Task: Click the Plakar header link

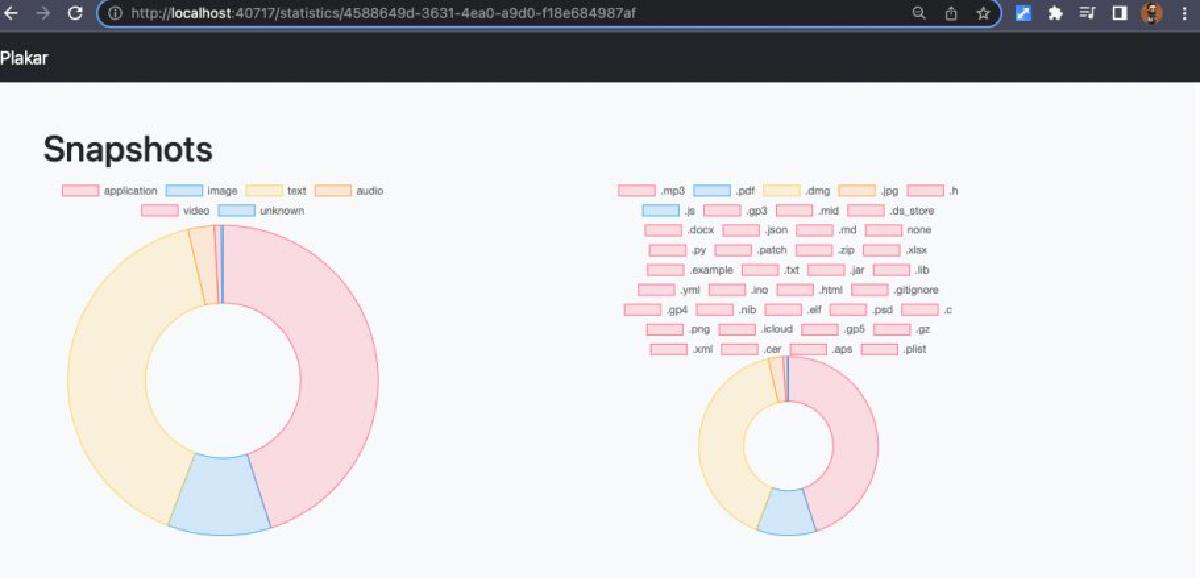Action: tap(24, 58)
